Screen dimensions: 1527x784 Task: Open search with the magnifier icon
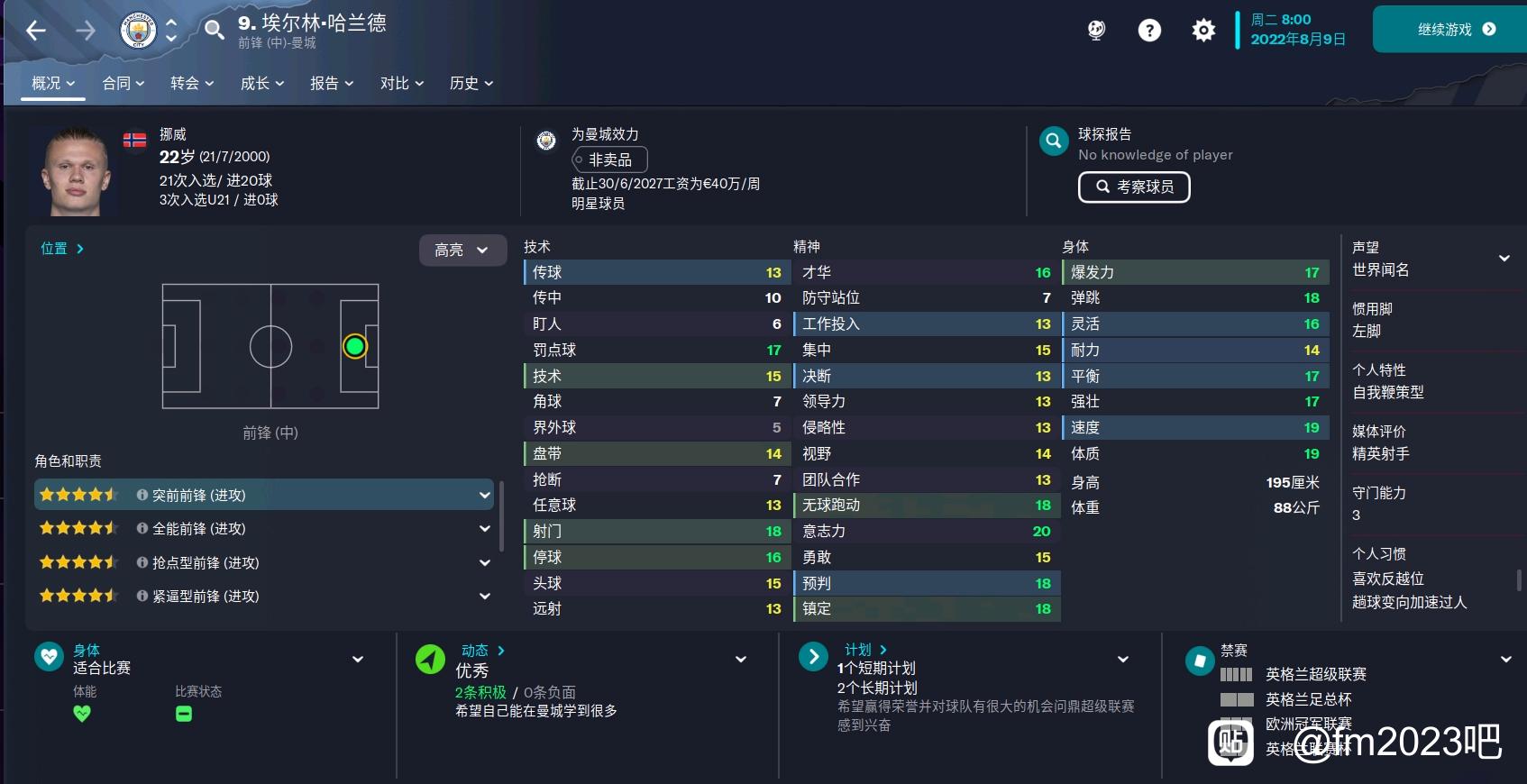pyautogui.click(x=214, y=31)
